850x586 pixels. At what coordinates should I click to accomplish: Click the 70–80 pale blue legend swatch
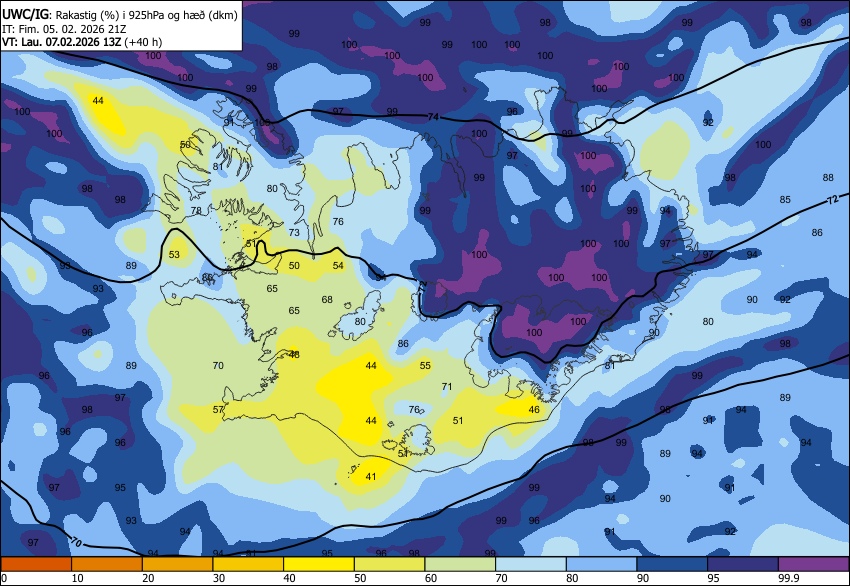tap(531, 564)
